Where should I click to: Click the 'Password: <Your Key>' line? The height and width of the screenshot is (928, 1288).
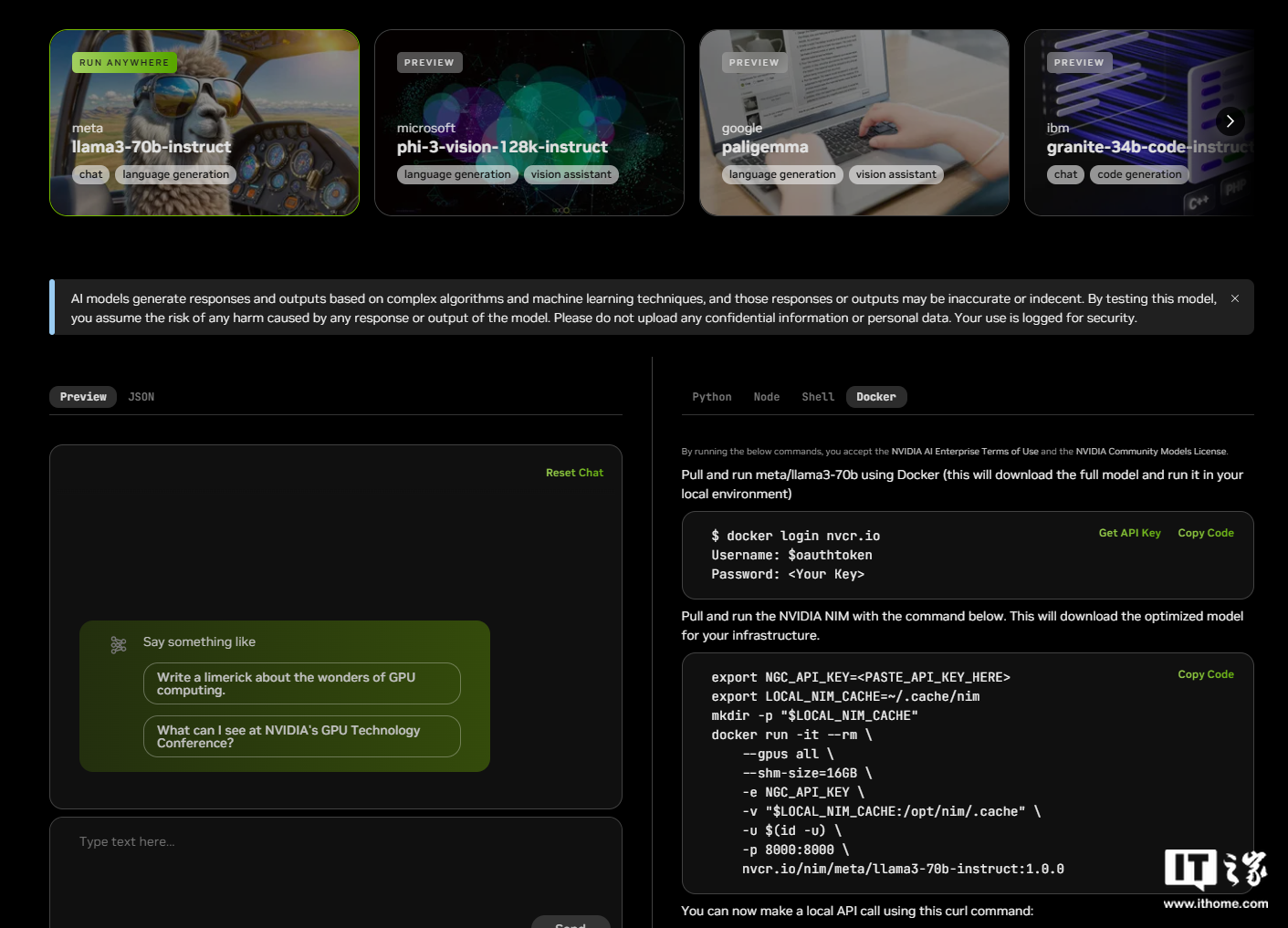tap(788, 574)
